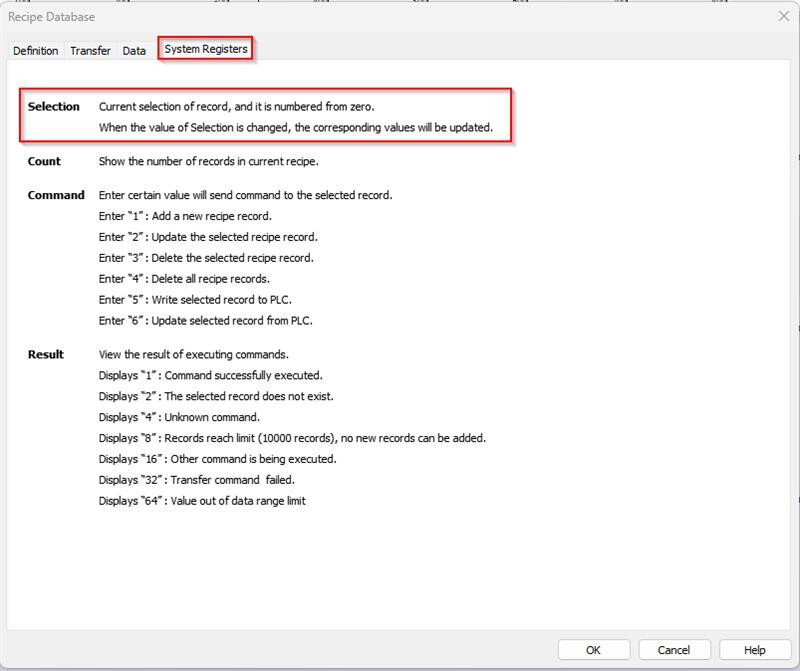800x671 pixels.
Task: Click 'Update the selected recipe record' line
Action: click(x=208, y=237)
